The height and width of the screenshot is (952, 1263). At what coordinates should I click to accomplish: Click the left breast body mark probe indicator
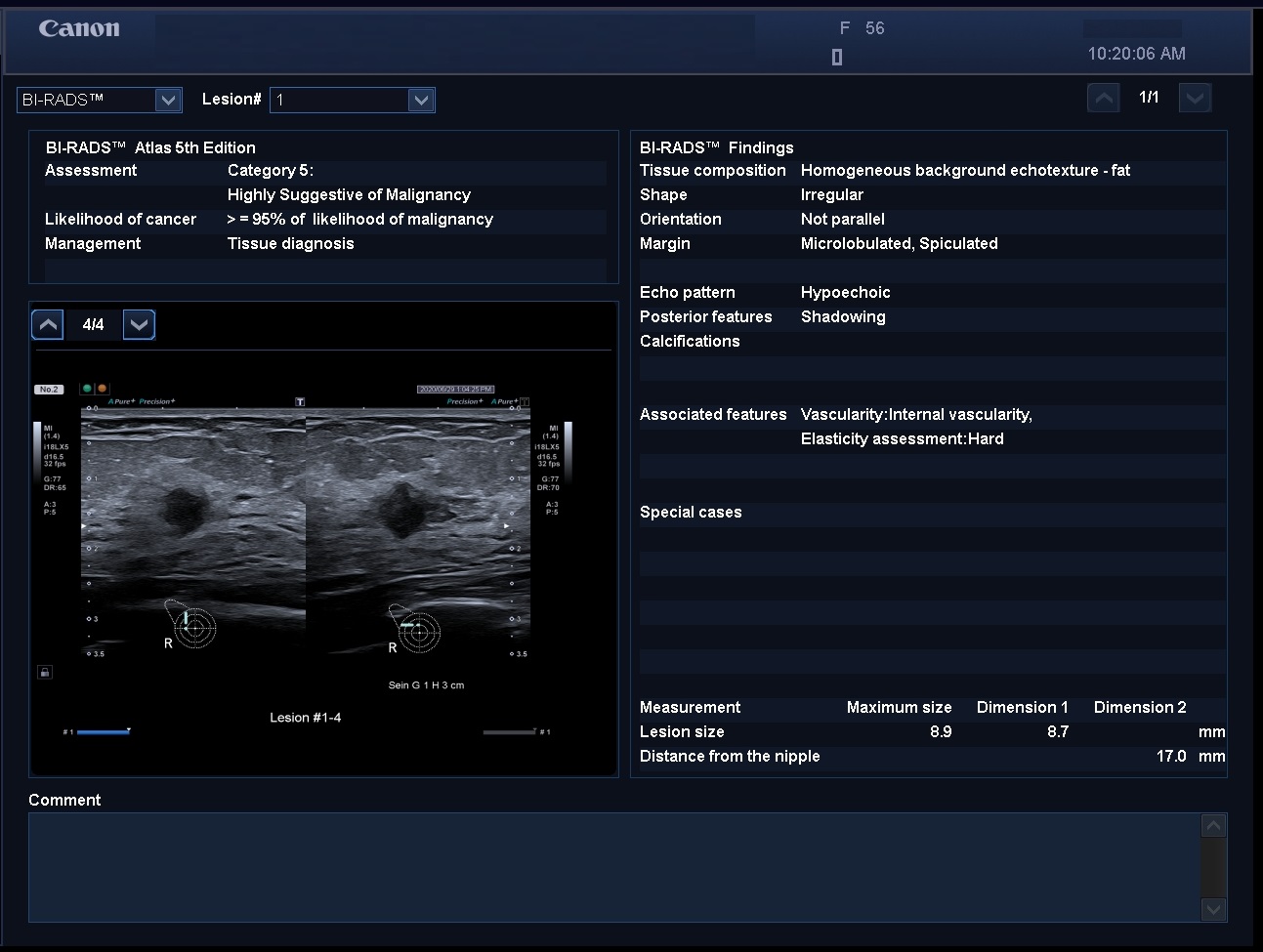[x=190, y=625]
